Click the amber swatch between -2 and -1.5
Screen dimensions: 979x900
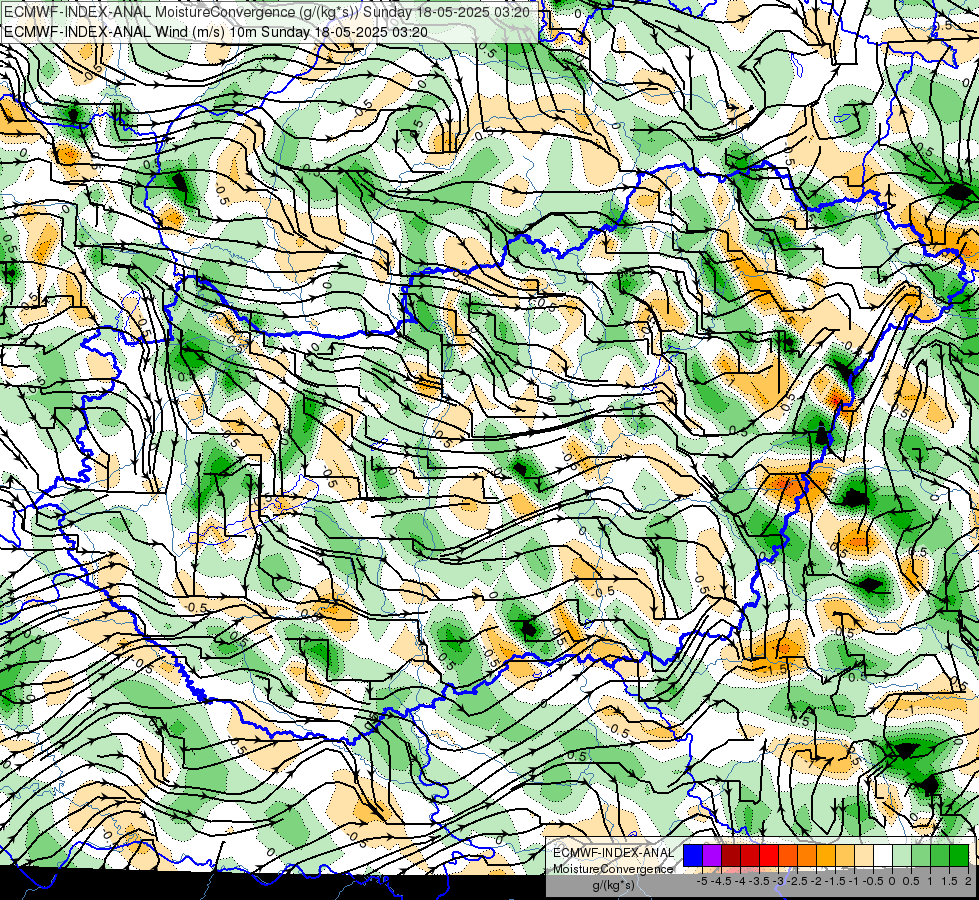pyautogui.click(x=826, y=855)
